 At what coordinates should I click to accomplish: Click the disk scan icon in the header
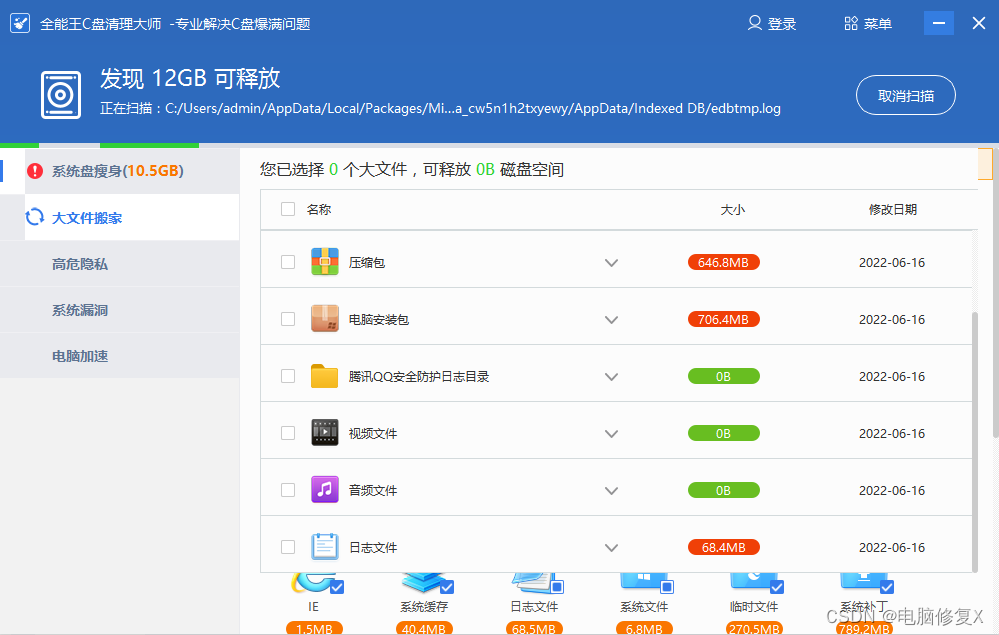(x=59, y=95)
